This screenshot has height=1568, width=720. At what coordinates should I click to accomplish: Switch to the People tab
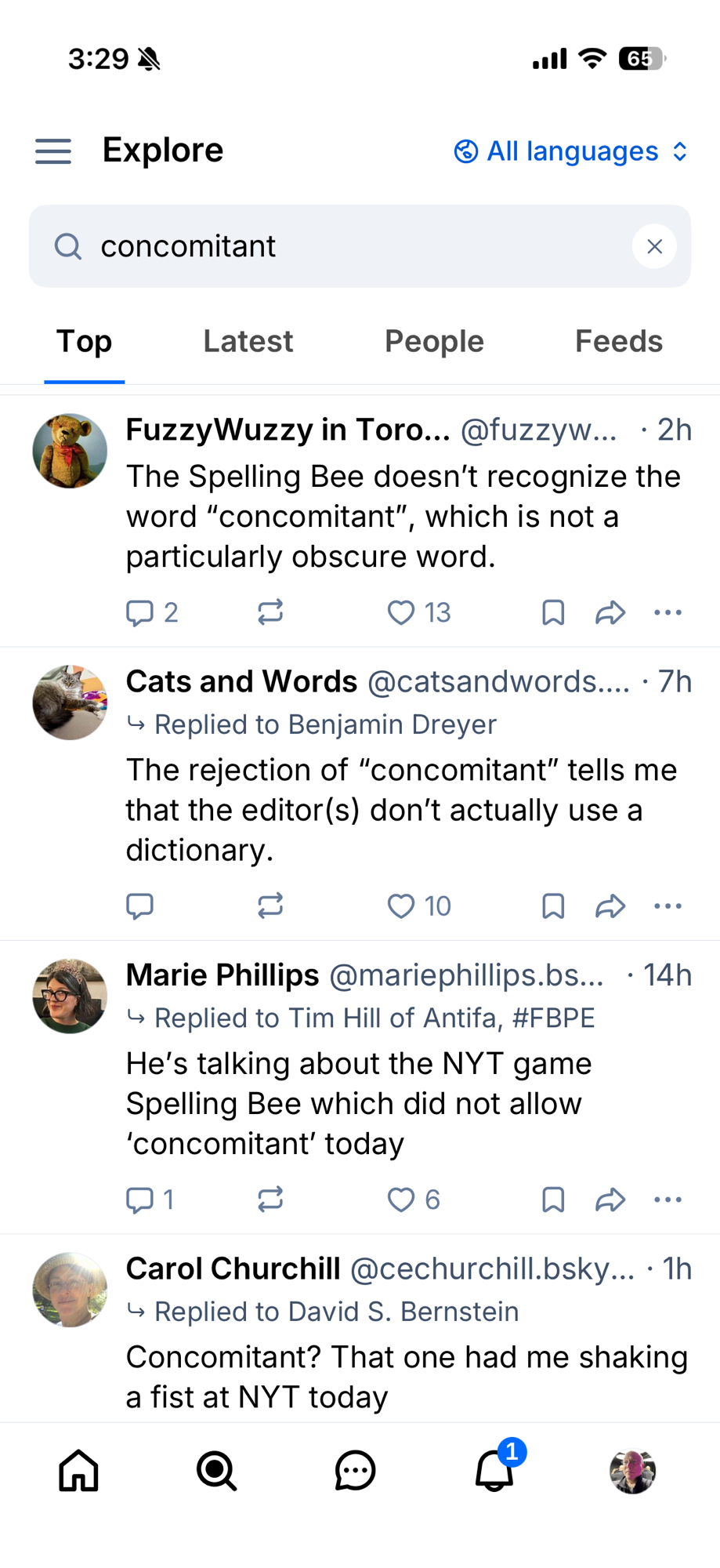434,342
